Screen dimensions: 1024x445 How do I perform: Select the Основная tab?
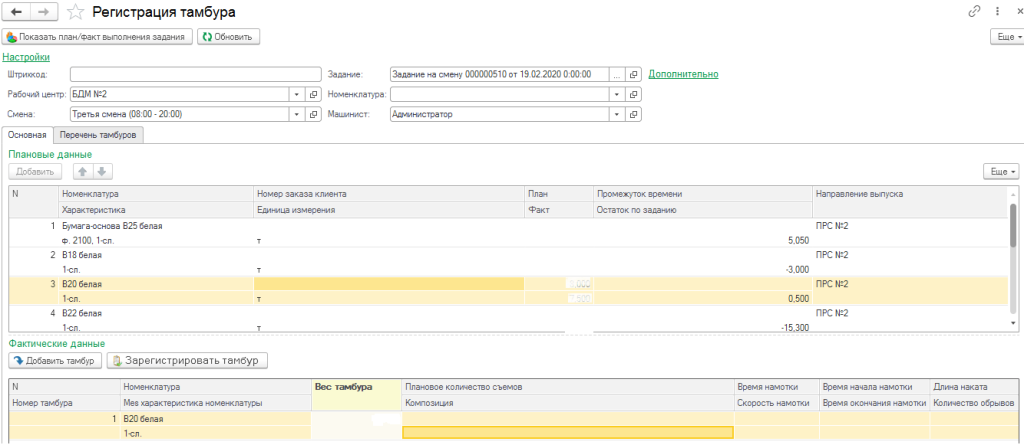point(27,135)
